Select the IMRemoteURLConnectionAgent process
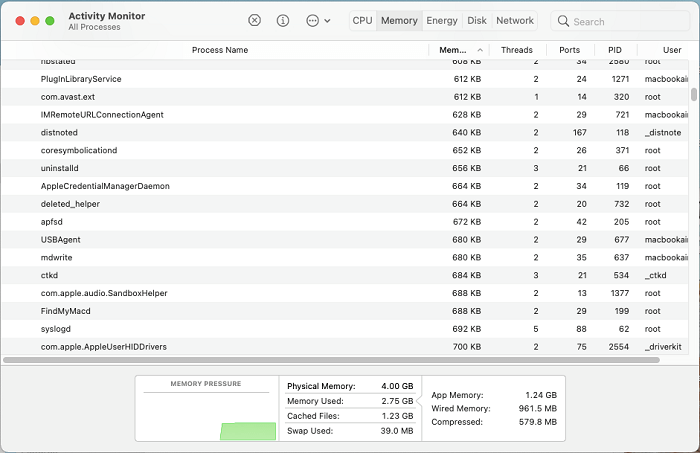700x453 pixels. tap(345, 115)
